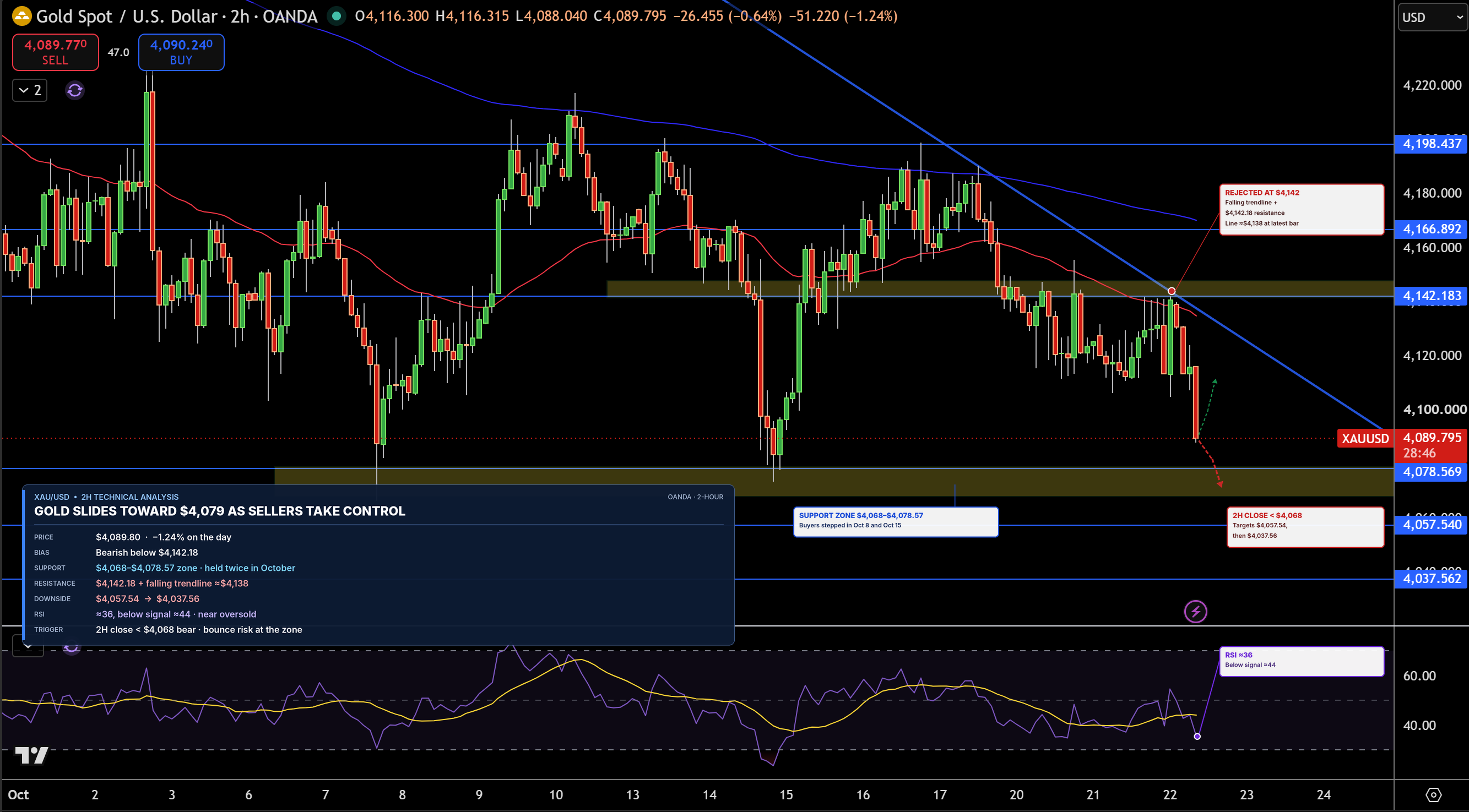Click the green market status dot
This screenshot has width=1469, height=812.
(x=337, y=16)
